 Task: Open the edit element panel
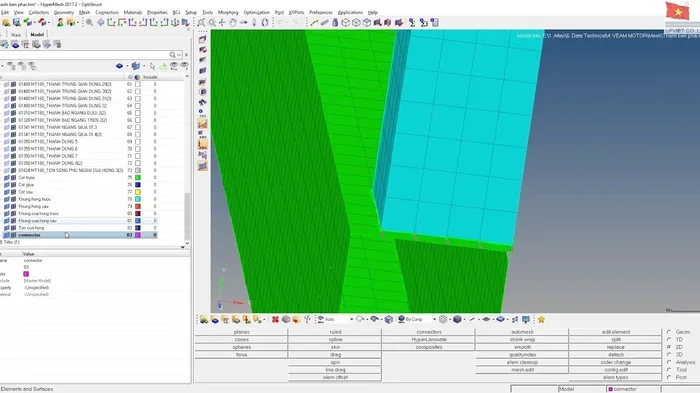point(616,332)
